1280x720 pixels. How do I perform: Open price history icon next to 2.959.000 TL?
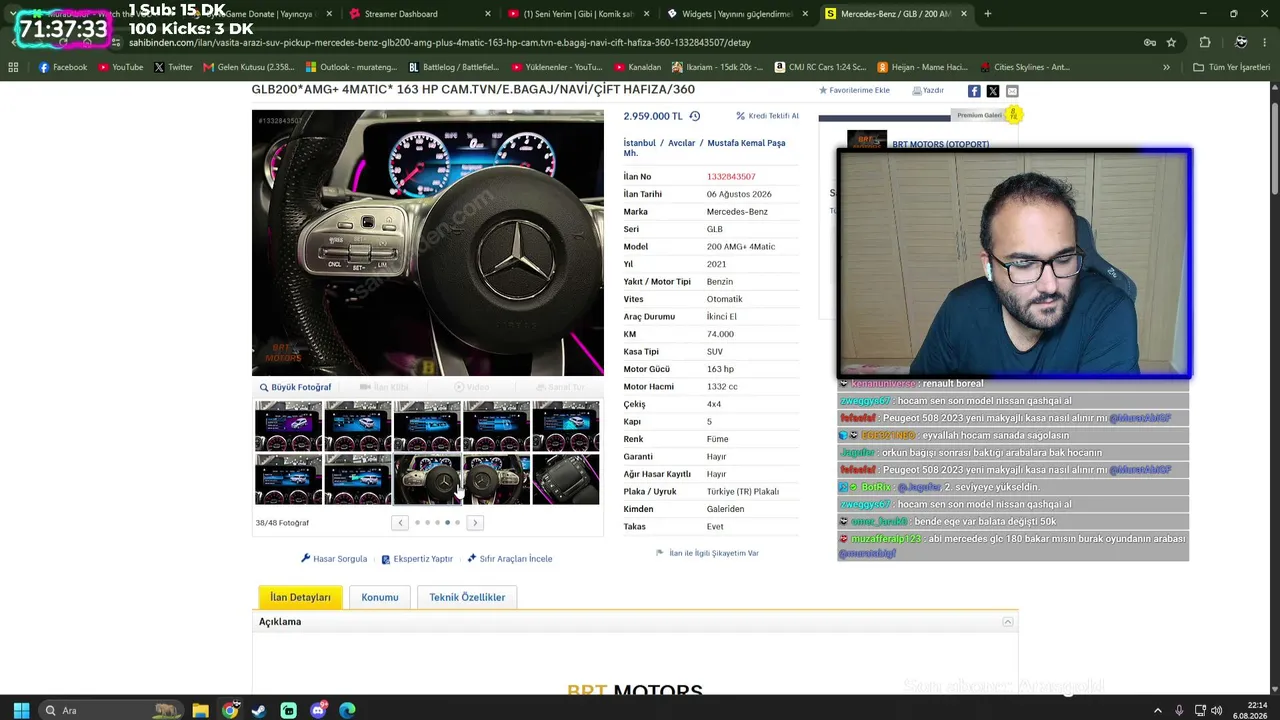point(694,116)
